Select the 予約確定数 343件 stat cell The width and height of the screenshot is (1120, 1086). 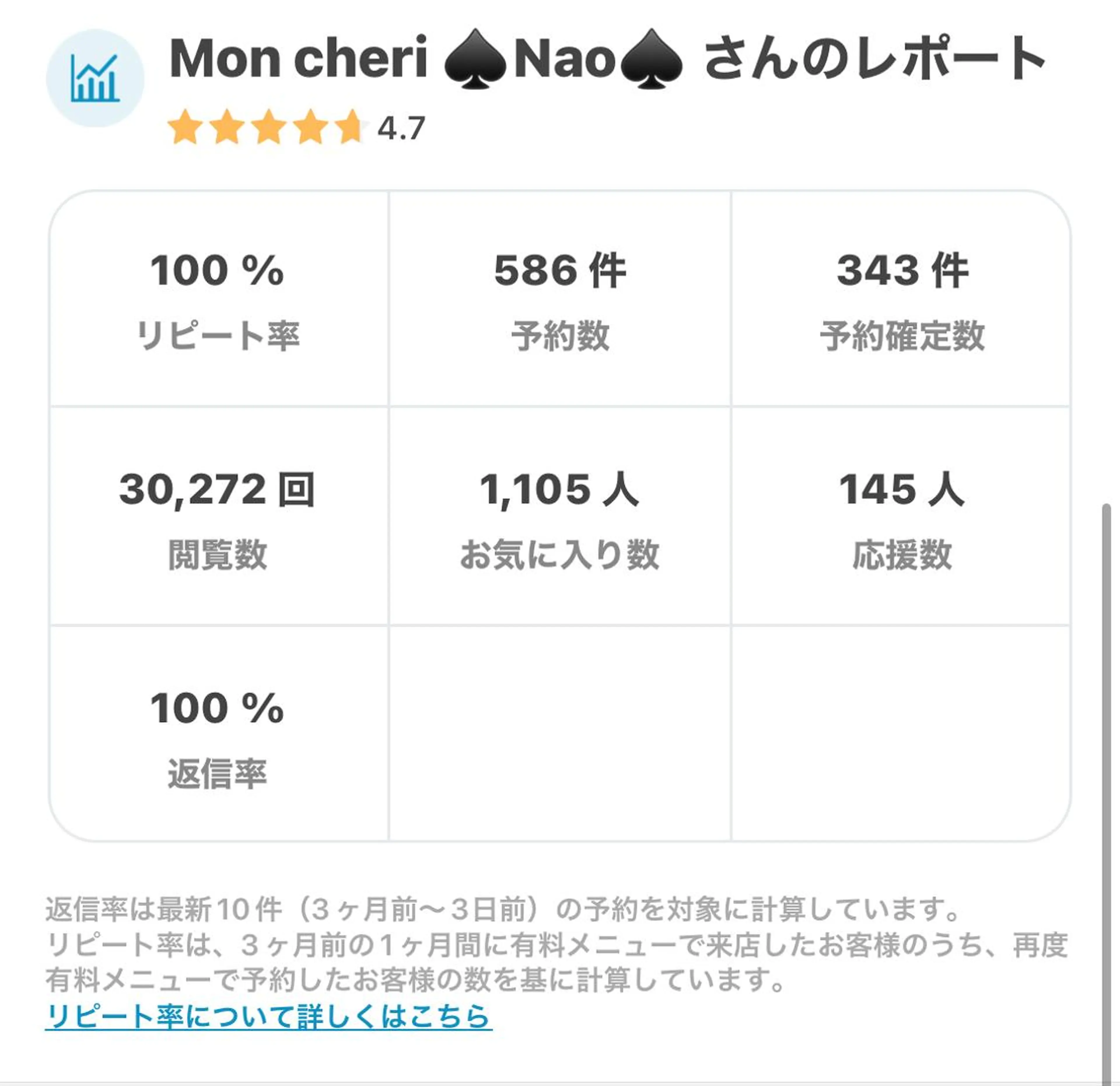(901, 299)
